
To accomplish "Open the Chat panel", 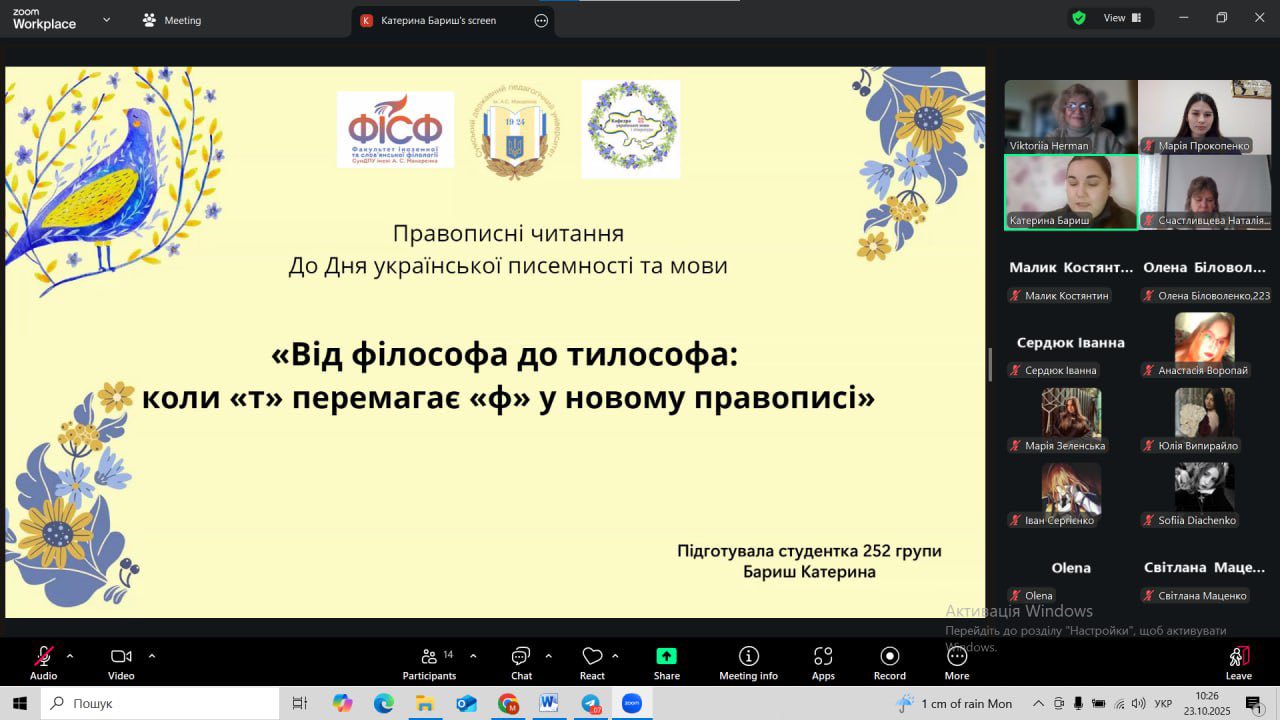I will 521,662.
